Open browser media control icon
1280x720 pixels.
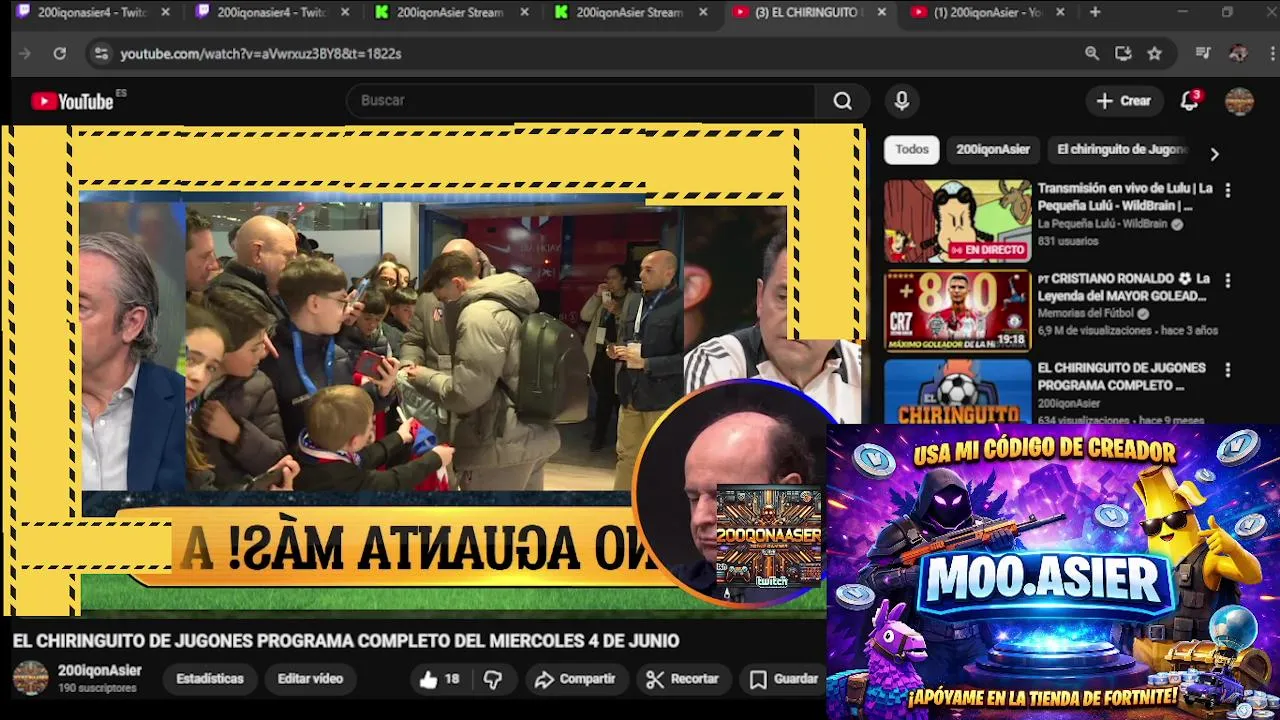(x=1203, y=53)
